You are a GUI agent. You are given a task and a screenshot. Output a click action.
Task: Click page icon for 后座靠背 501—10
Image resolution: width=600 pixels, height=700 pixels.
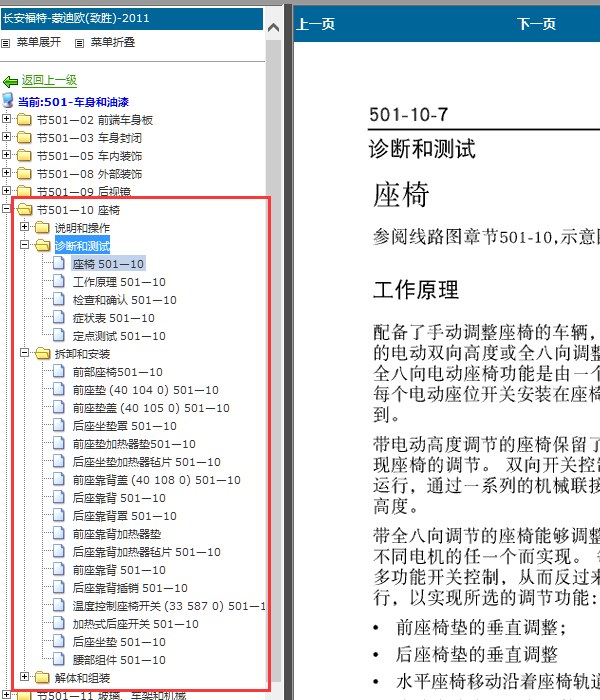coord(59,497)
